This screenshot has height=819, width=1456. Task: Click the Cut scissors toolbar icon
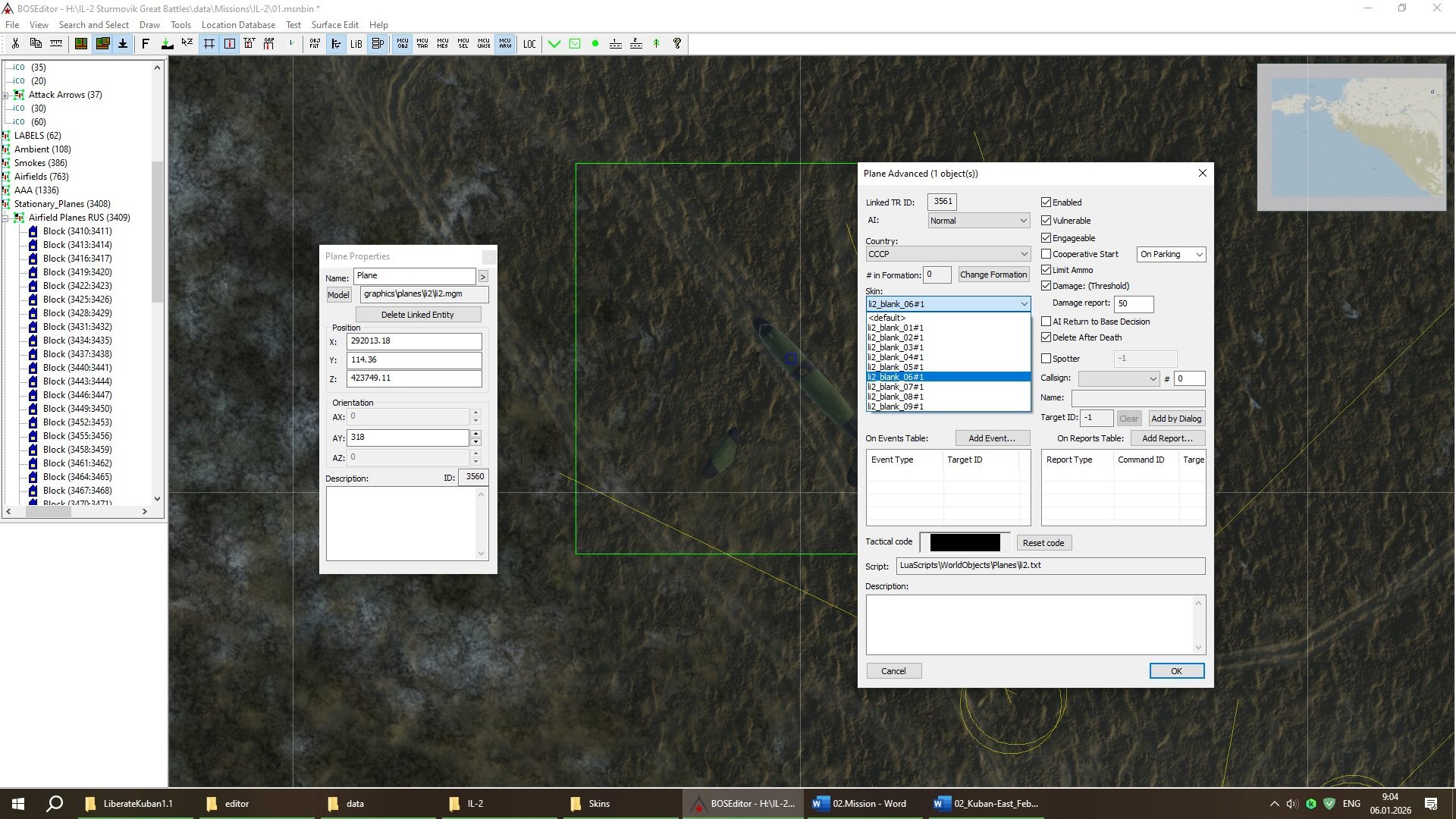point(15,44)
